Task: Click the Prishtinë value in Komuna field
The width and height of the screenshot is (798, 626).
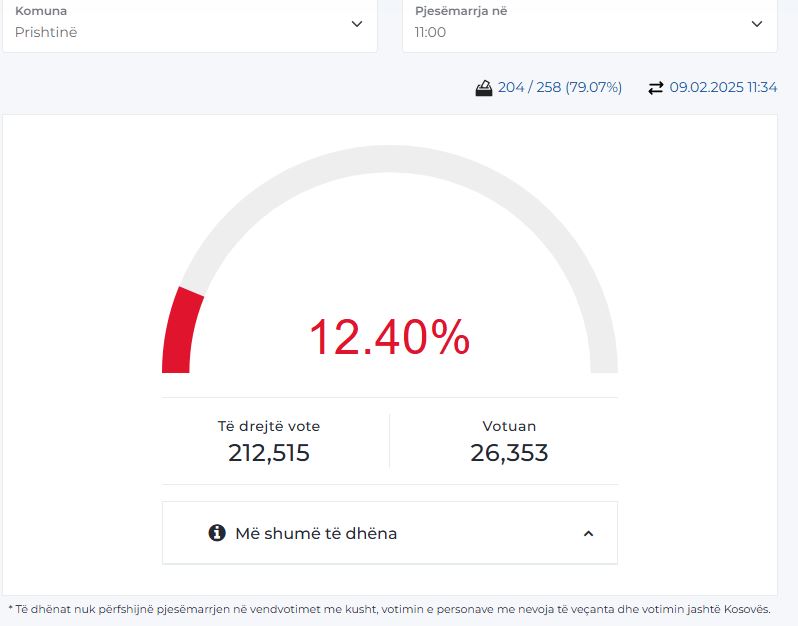Action: click(46, 32)
